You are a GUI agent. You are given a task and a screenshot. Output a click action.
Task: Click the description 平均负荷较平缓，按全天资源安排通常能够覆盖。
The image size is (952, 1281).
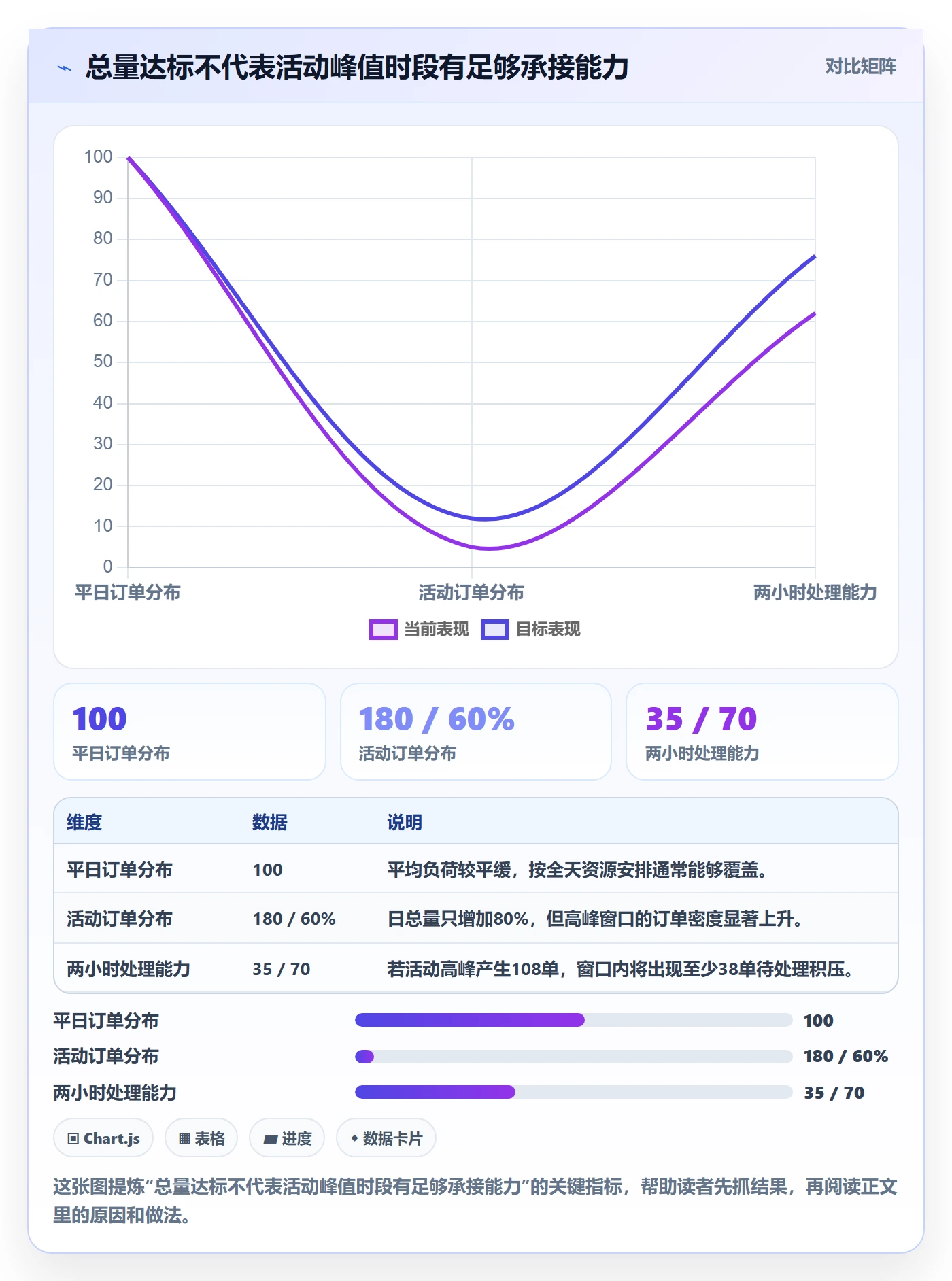(x=577, y=870)
